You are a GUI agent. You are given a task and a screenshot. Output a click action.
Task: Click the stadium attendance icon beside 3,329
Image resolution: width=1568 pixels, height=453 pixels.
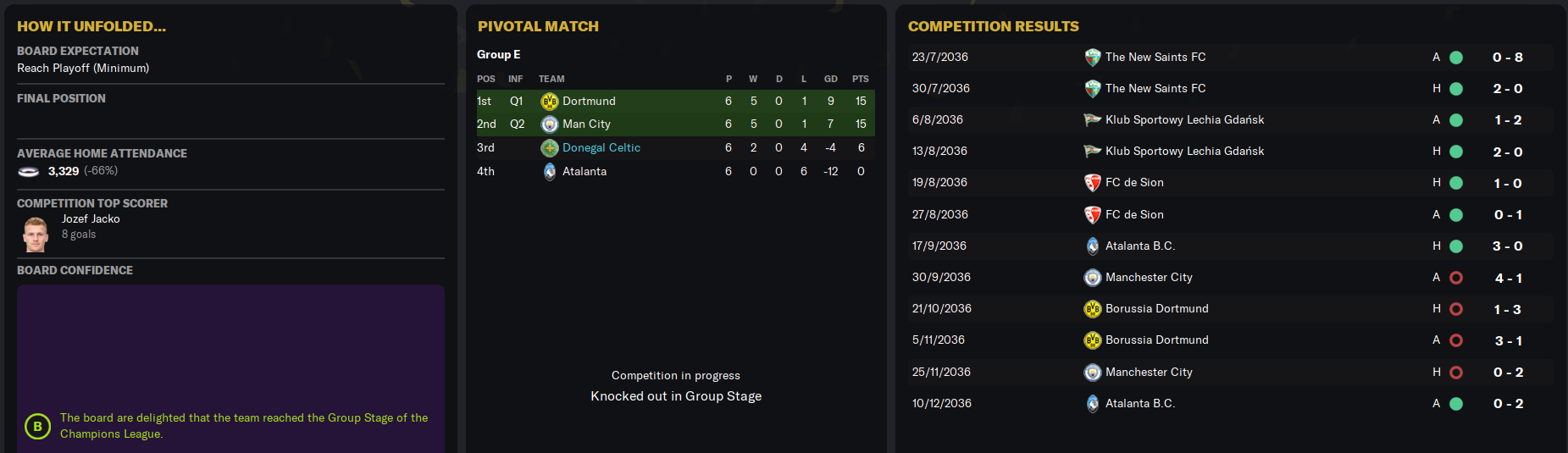tap(29, 172)
